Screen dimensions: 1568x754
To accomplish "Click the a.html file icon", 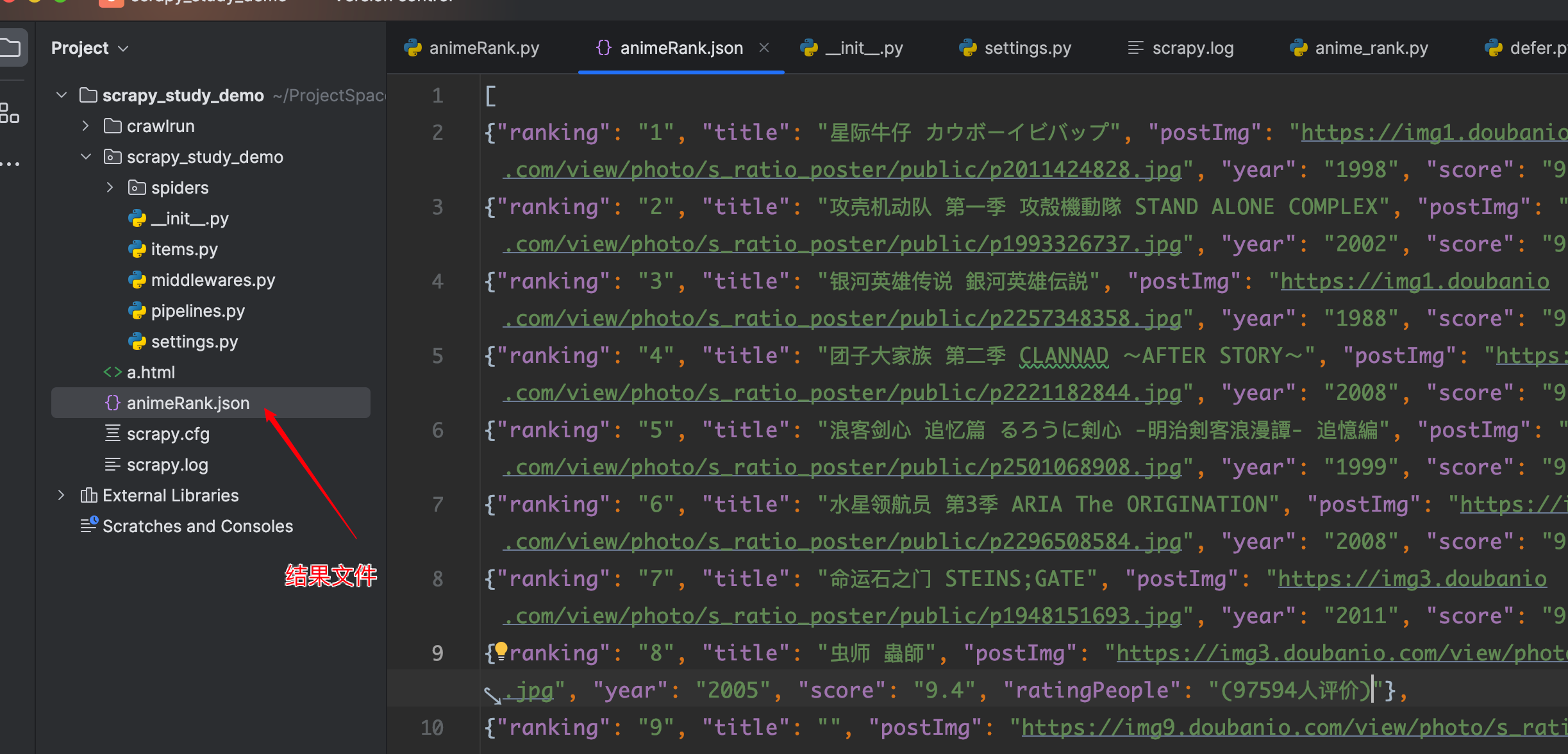I will coord(112,373).
